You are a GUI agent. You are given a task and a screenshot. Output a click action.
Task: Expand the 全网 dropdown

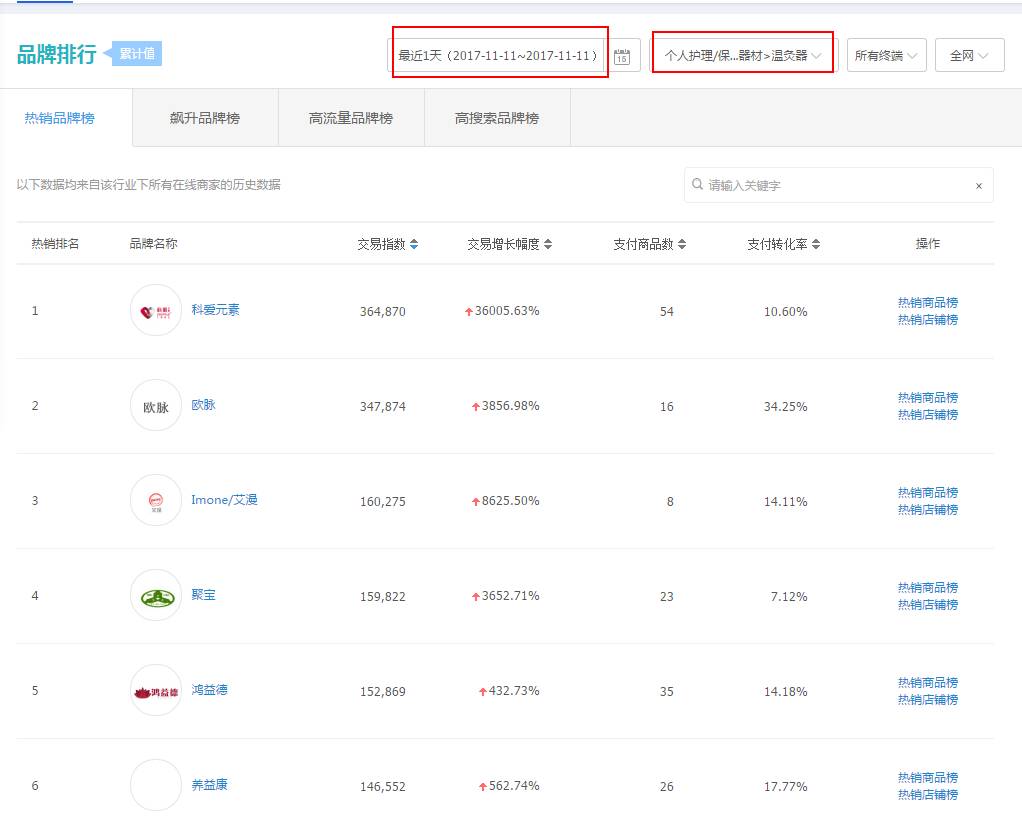pos(969,56)
